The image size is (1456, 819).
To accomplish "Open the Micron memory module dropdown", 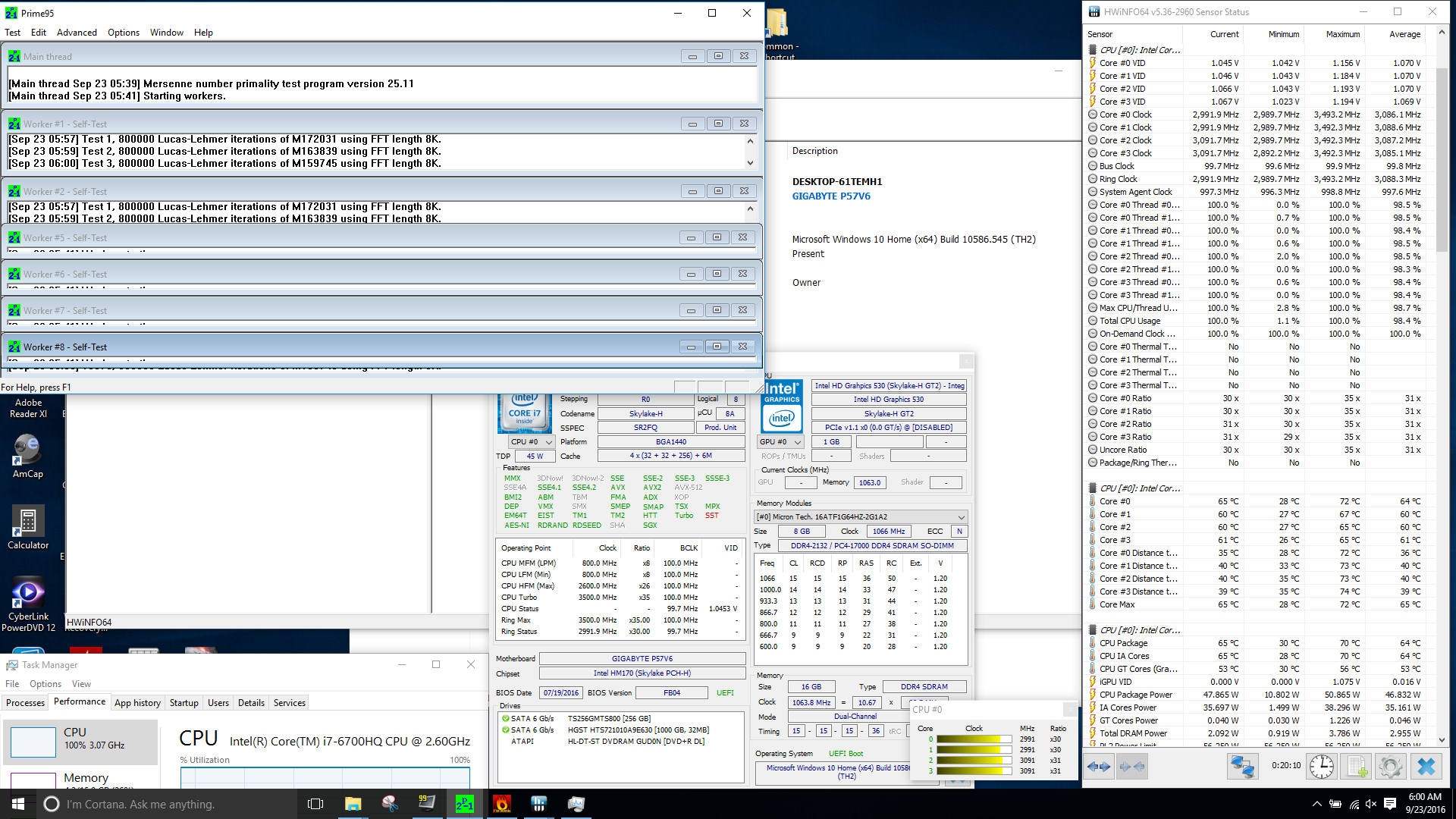I will 861,516.
